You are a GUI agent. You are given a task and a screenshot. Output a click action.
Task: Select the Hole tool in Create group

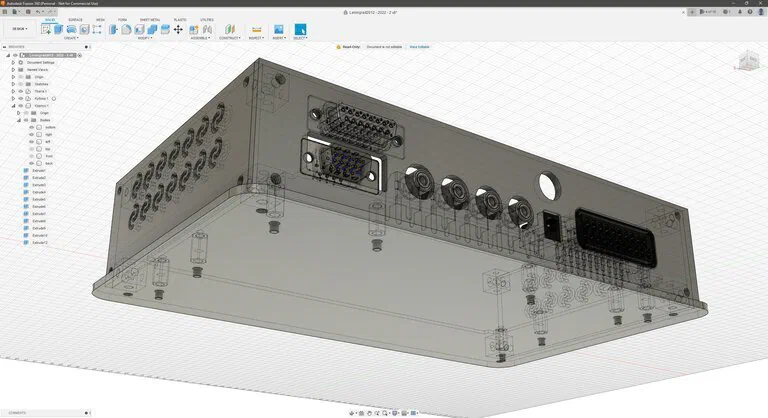(84, 29)
